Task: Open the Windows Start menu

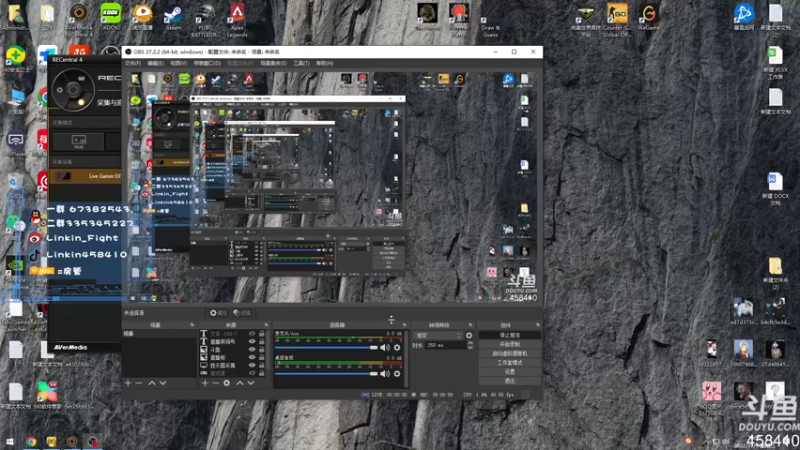Action: tap(10, 441)
